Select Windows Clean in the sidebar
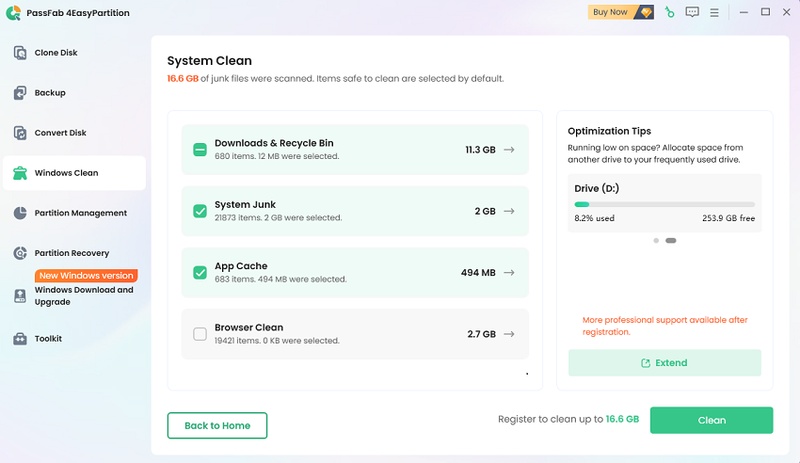 [74, 173]
